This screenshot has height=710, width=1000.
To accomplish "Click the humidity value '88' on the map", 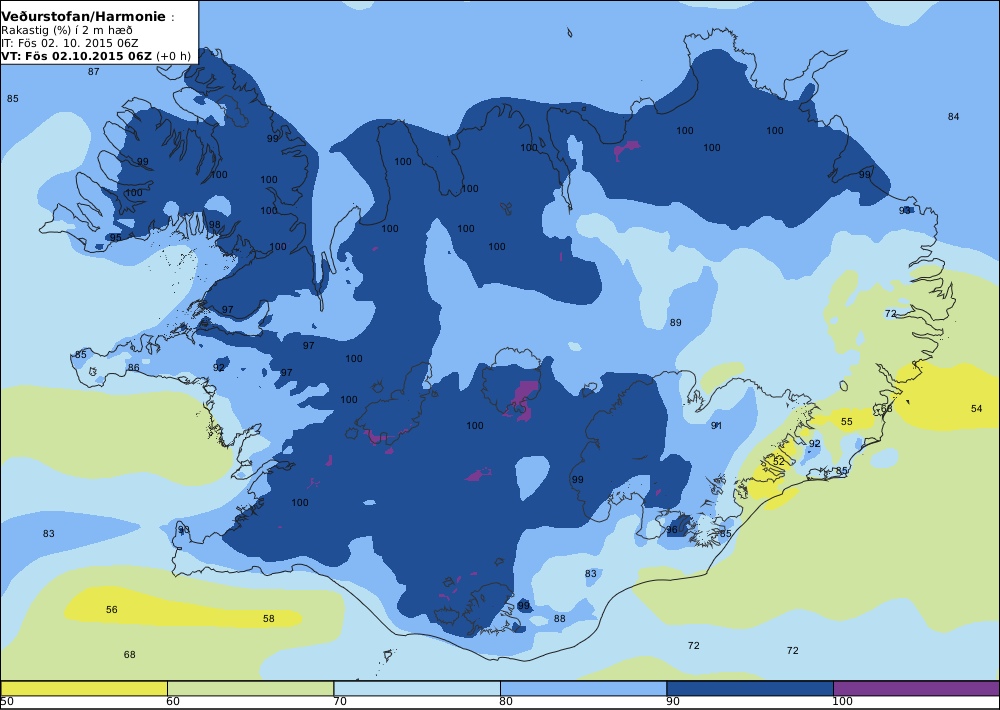I will point(559,619).
